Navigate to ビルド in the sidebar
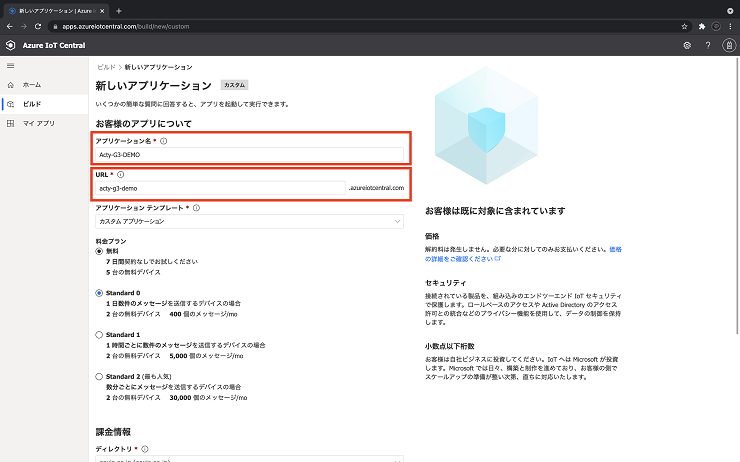 coord(32,104)
